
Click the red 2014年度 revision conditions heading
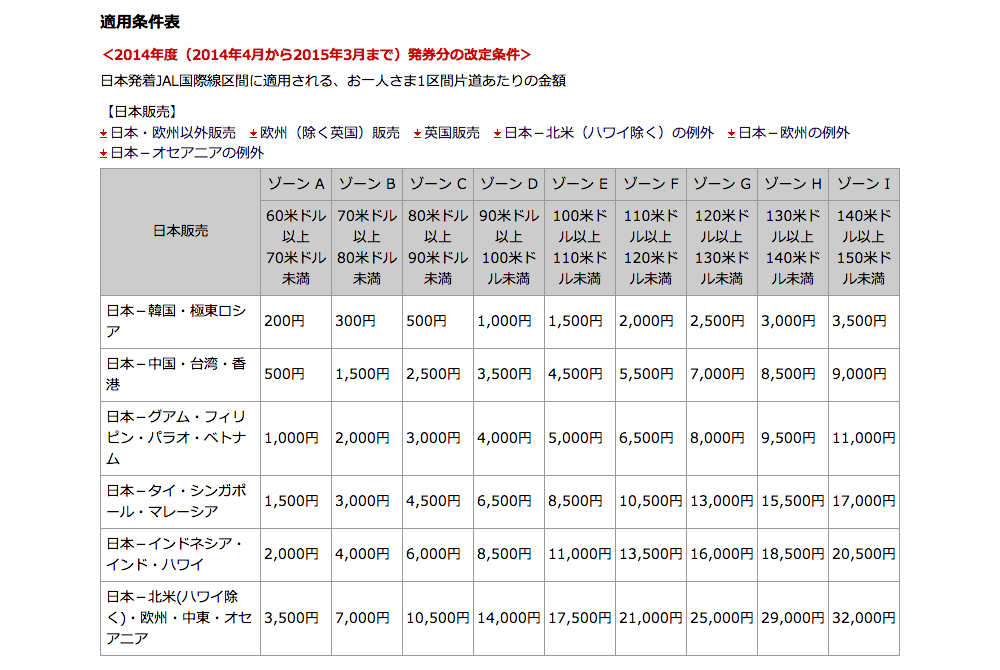click(316, 54)
